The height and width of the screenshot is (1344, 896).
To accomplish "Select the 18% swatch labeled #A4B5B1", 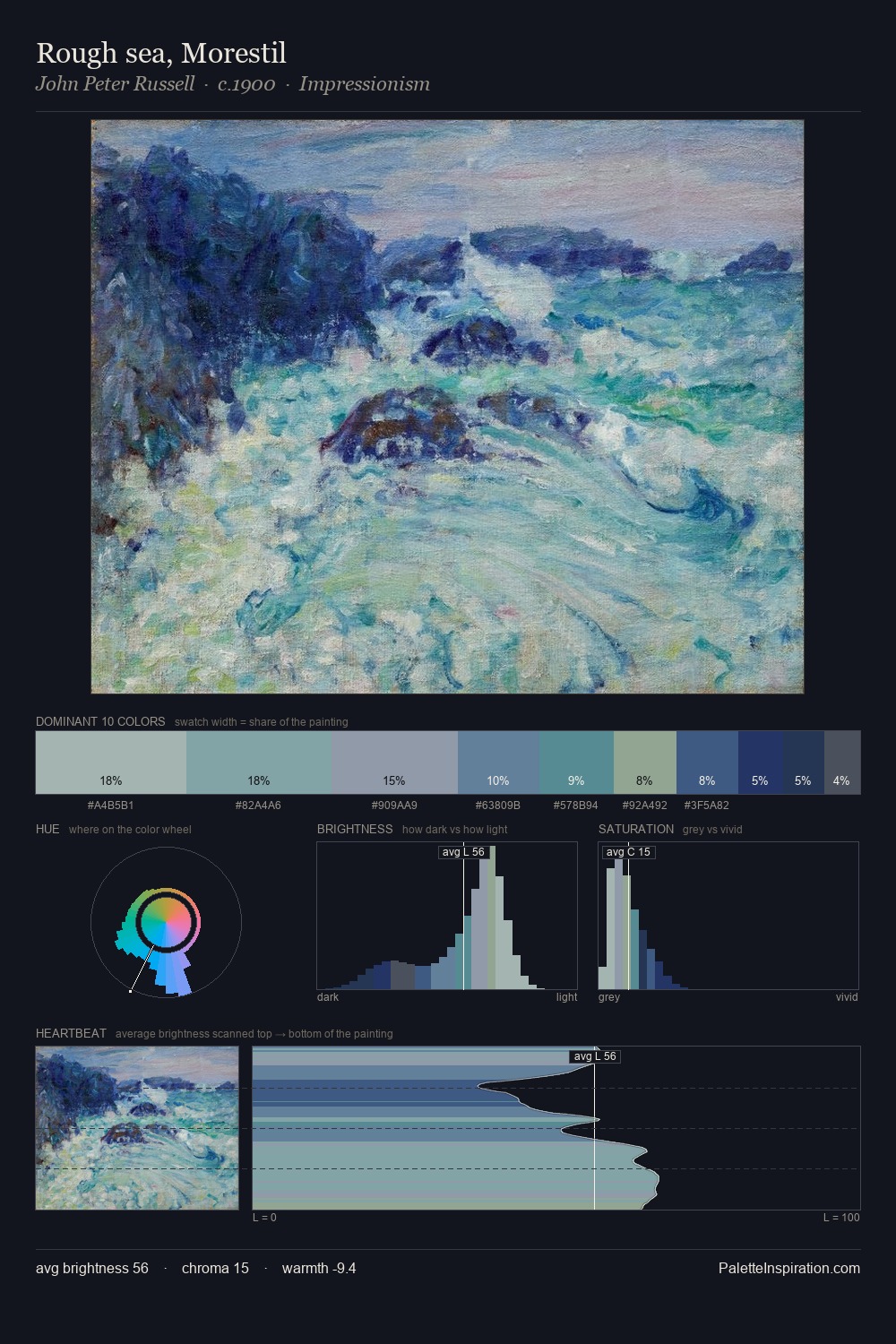I will tap(111, 762).
